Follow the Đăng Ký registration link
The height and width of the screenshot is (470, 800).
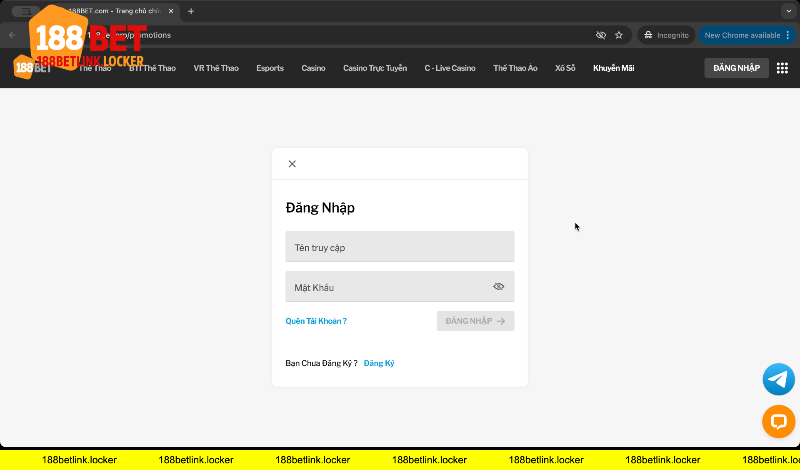[379, 363]
